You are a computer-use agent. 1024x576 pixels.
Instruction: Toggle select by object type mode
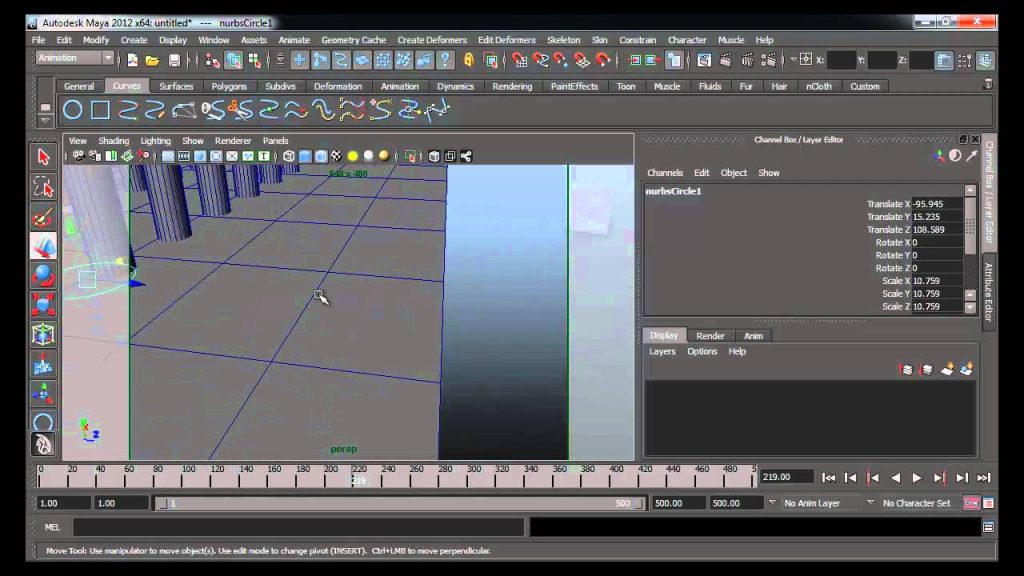233,60
